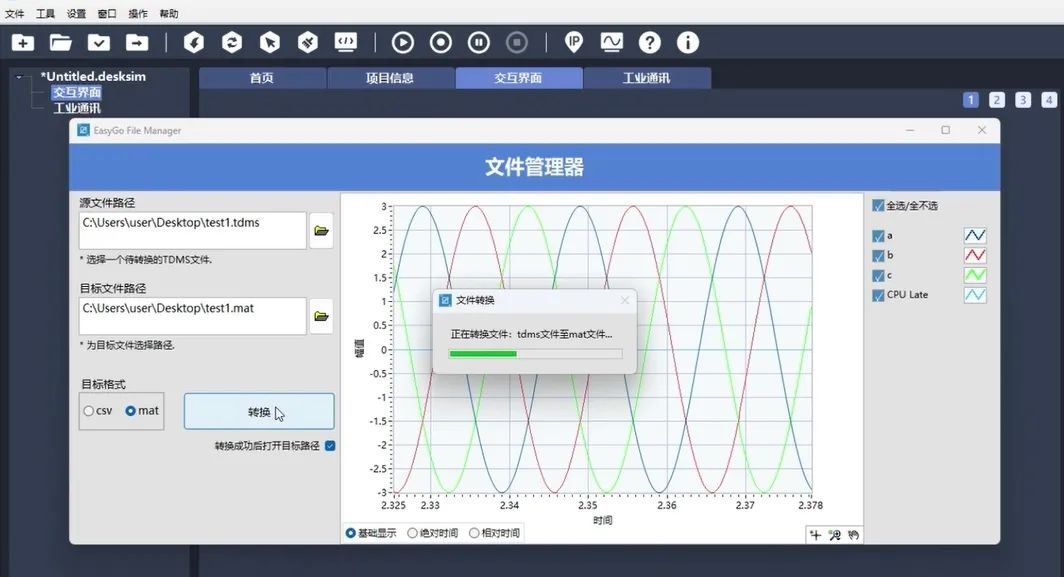Image resolution: width=1064 pixels, height=577 pixels.
Task: Switch to the 首页 tab
Action: pyautogui.click(x=262, y=78)
